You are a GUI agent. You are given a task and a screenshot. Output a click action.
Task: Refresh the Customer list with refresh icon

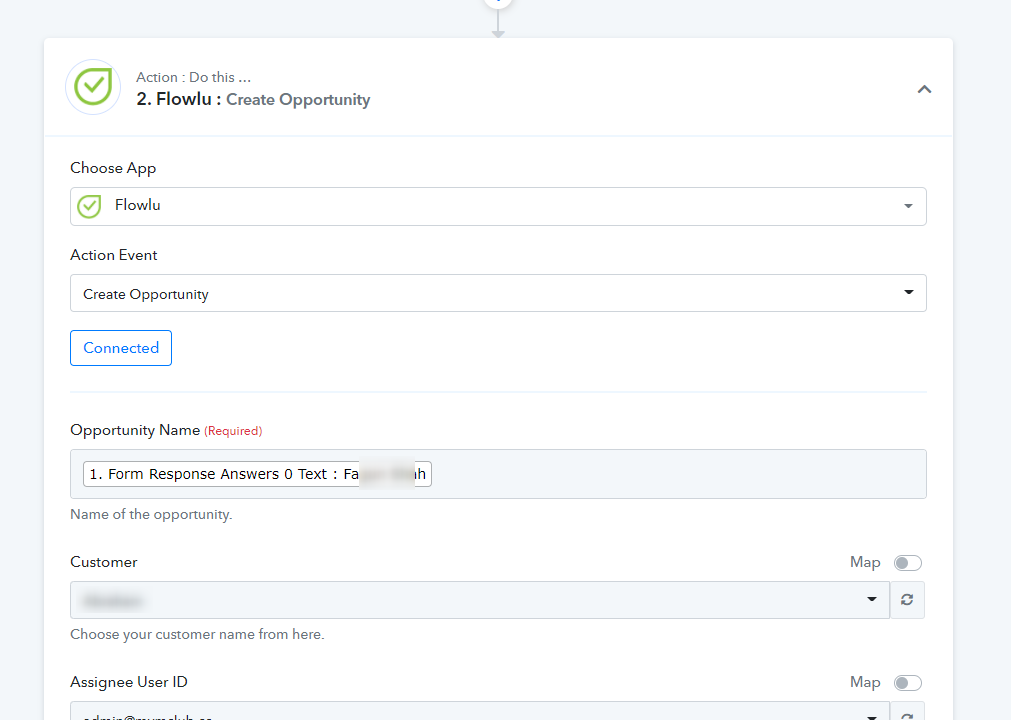click(x=907, y=600)
